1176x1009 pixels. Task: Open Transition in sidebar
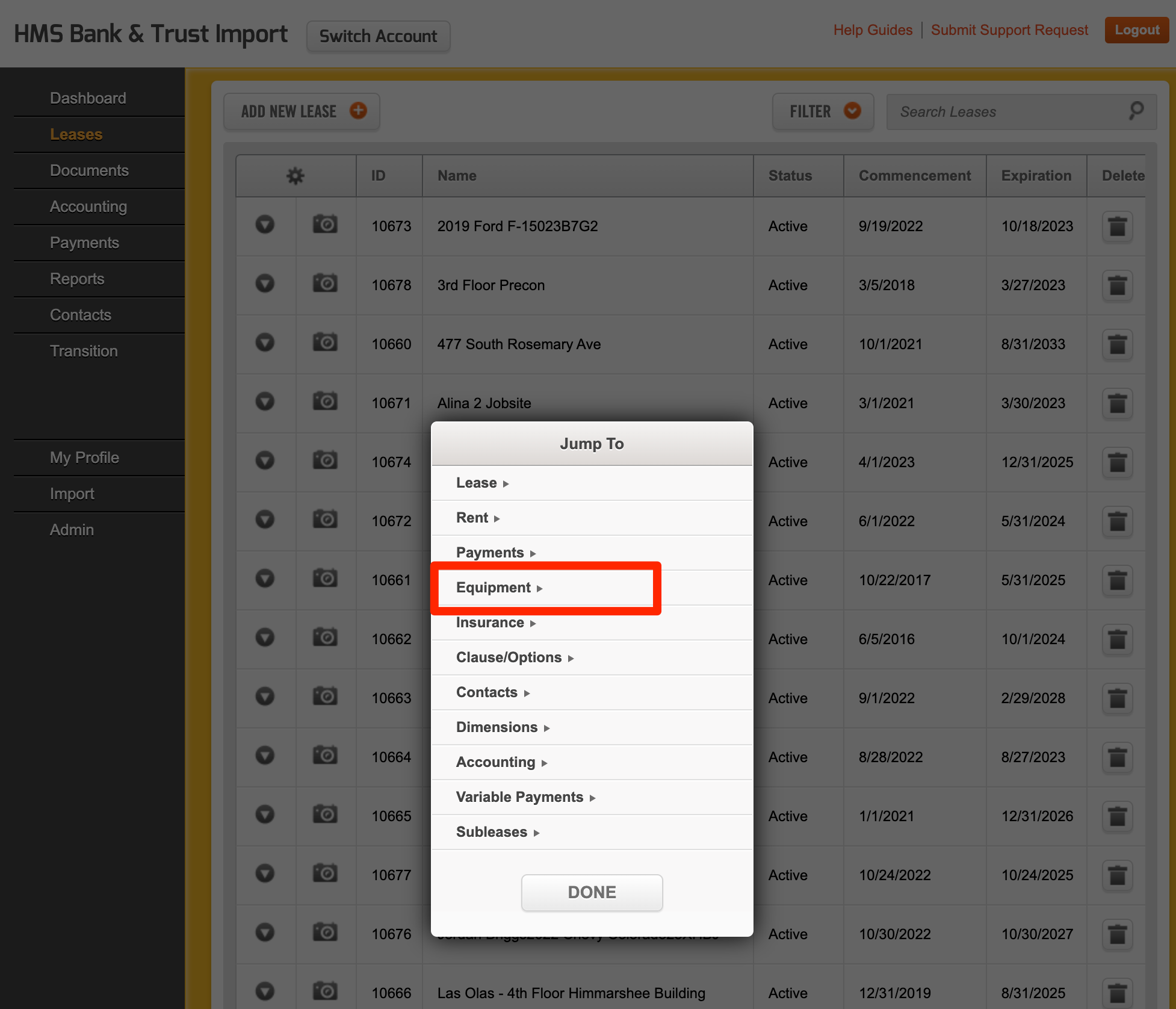(x=84, y=351)
